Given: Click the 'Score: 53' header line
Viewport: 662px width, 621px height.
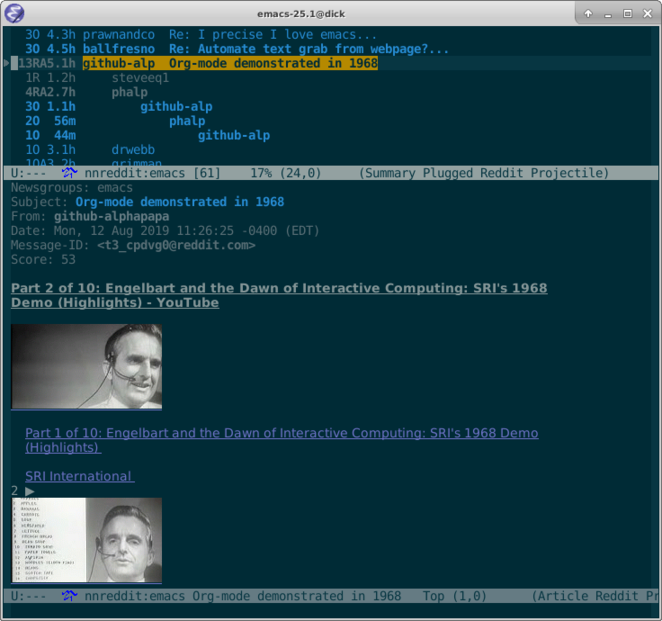Looking at the screenshot, I should [43, 259].
